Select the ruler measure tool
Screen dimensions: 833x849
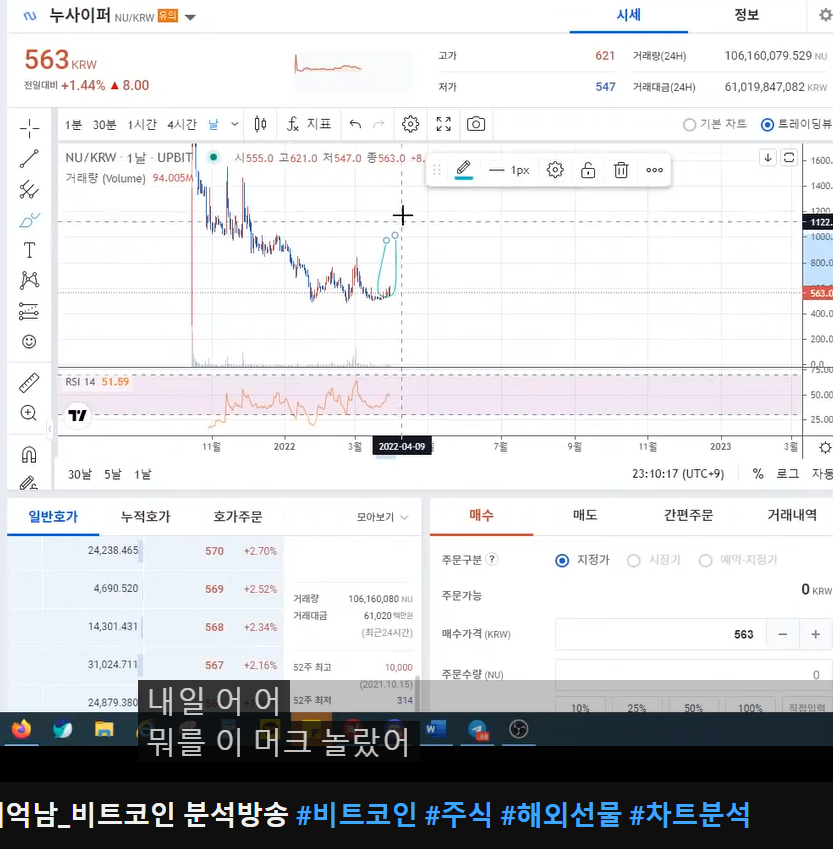(x=29, y=383)
